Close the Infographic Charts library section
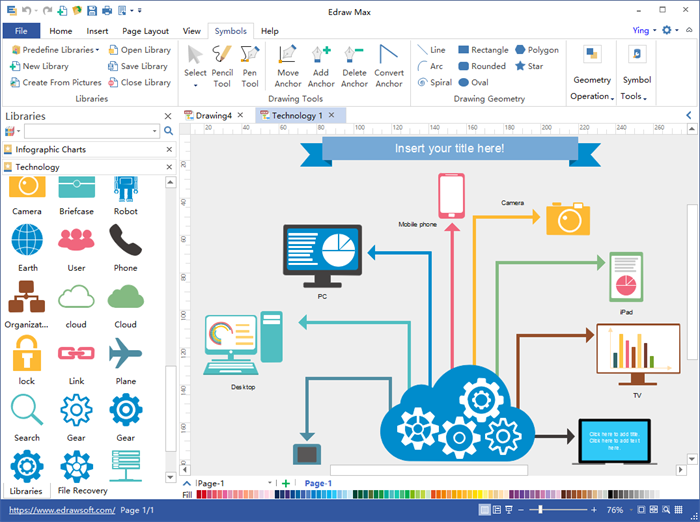 tap(168, 149)
